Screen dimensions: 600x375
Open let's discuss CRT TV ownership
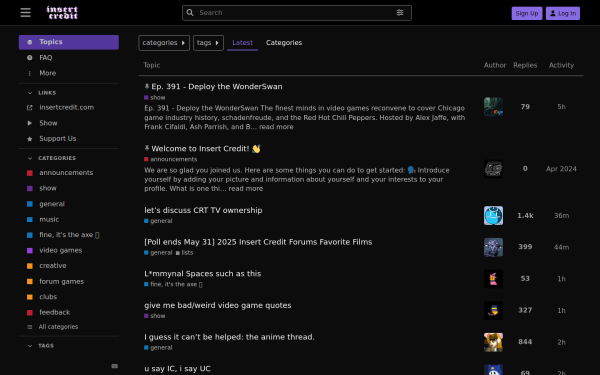pyautogui.click(x=203, y=210)
